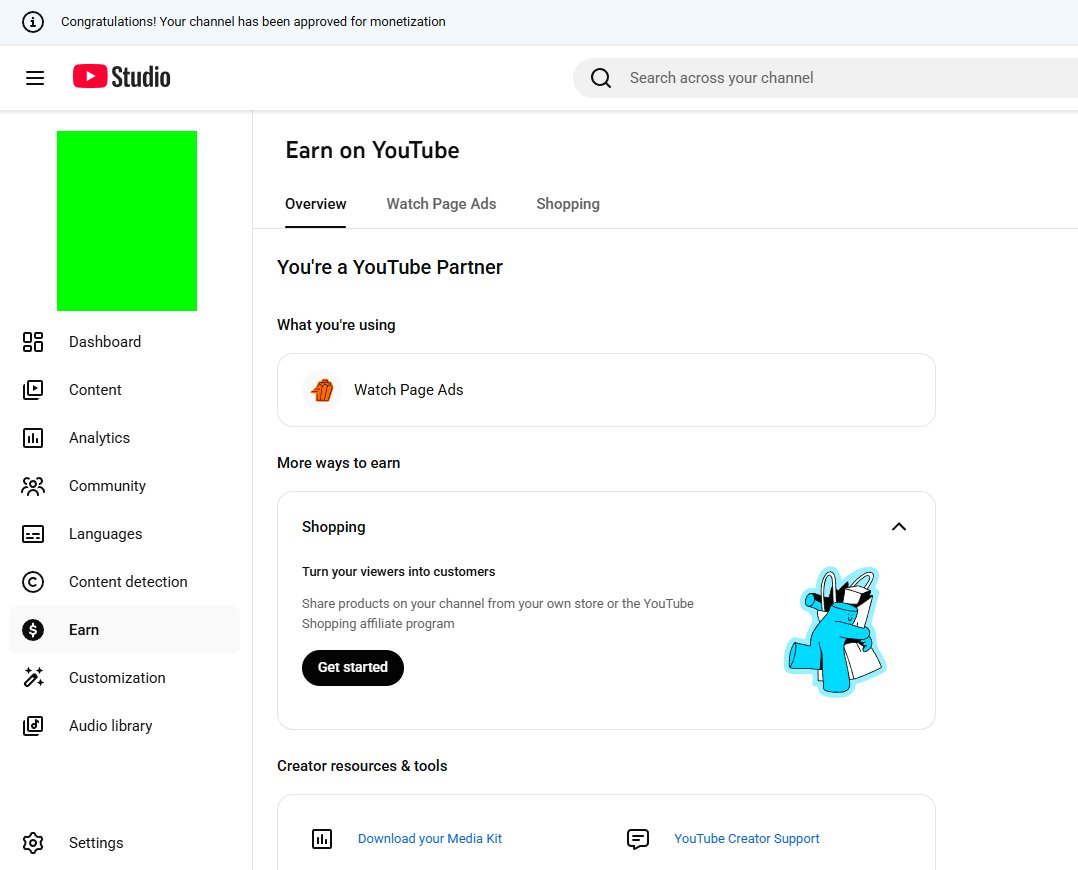Image resolution: width=1078 pixels, height=870 pixels.
Task: Click the Creator Support chat icon
Action: [638, 838]
